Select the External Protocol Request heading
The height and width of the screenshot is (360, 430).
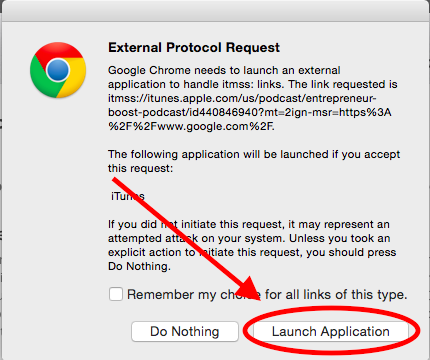tap(194, 47)
